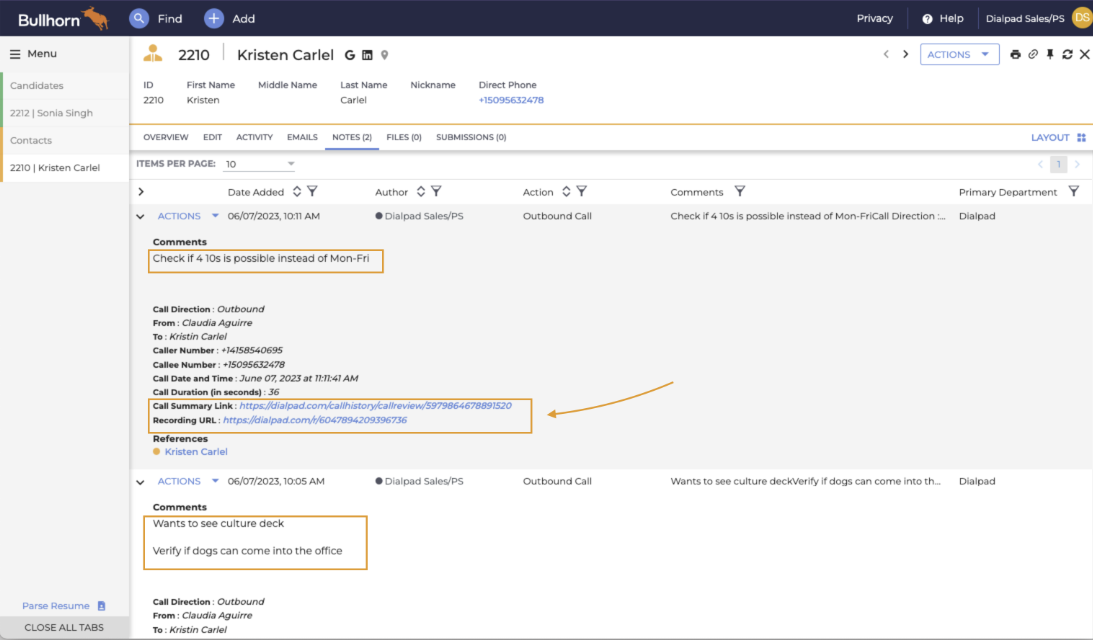Open the Recording URL link

pyautogui.click(x=314, y=420)
